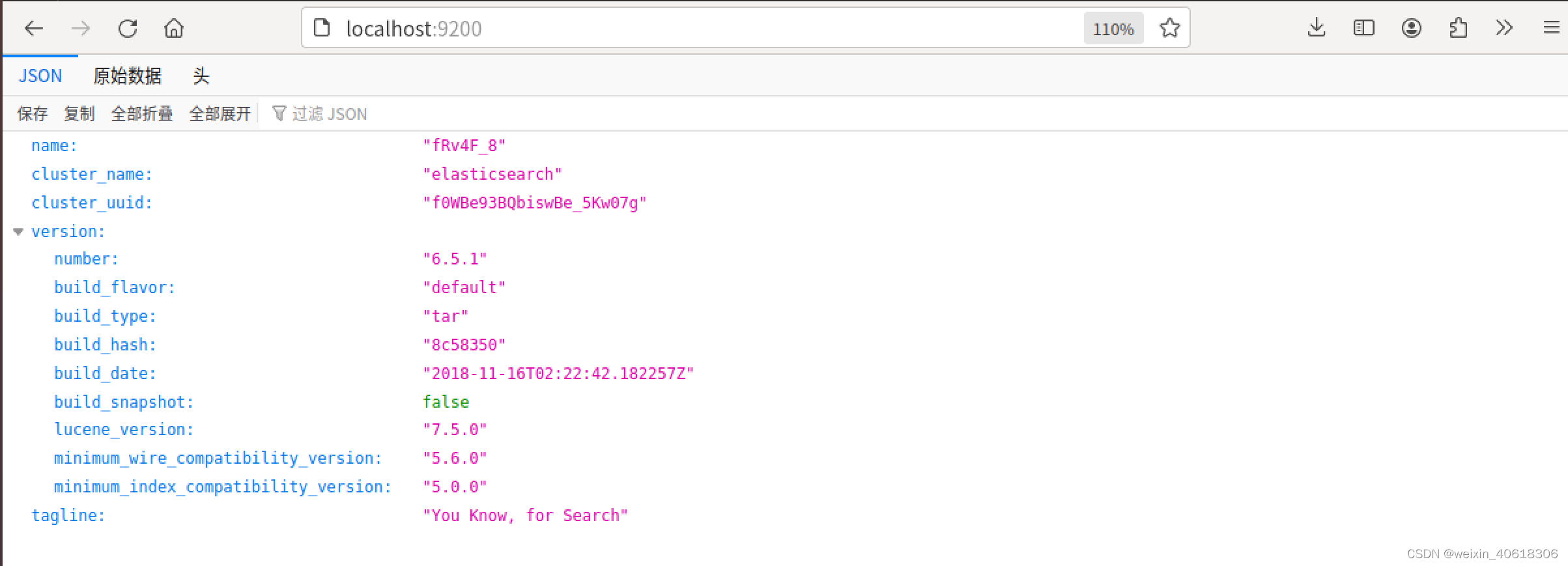Click the build hash "8c58350"
Screen dimensions: 1568x566
coord(464,345)
